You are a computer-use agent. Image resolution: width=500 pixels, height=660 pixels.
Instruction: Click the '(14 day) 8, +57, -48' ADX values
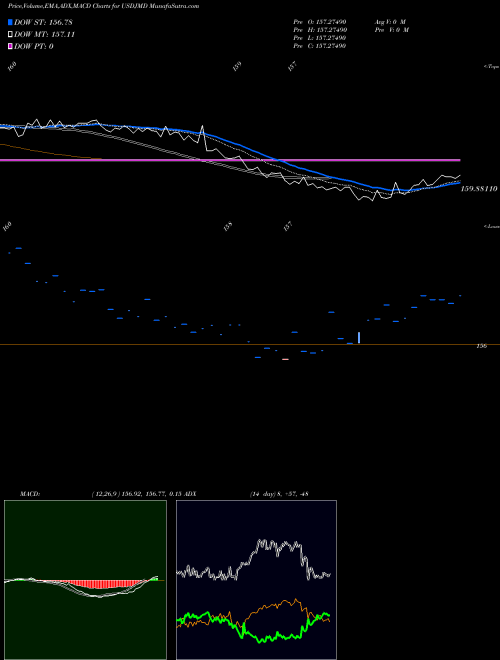[279, 494]
